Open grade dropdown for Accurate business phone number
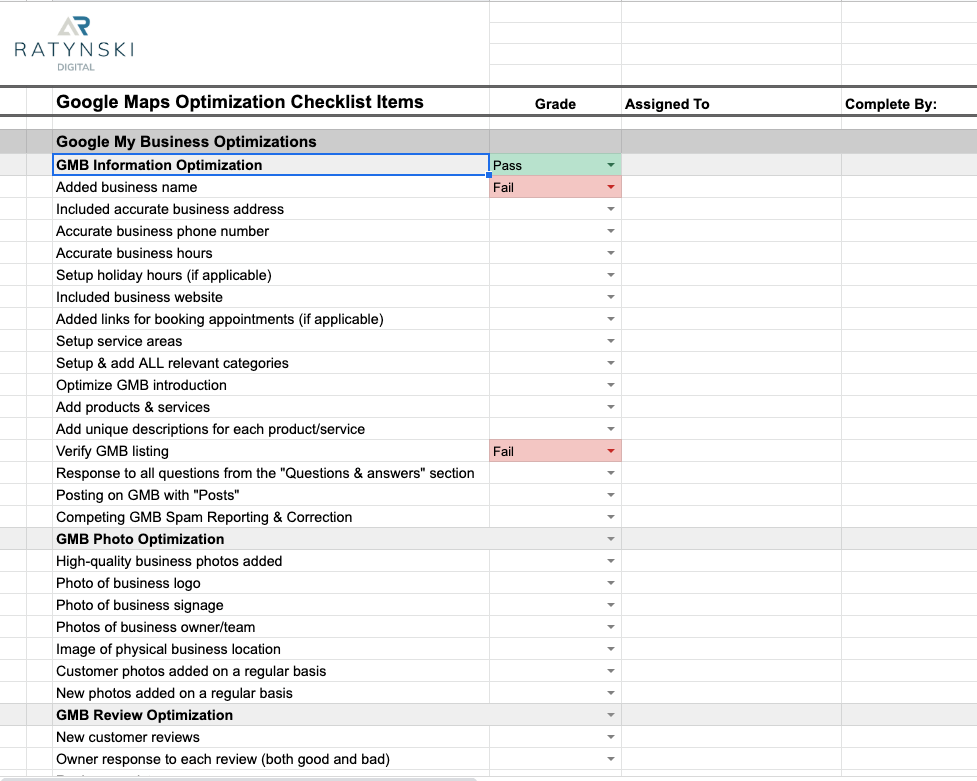 [610, 231]
